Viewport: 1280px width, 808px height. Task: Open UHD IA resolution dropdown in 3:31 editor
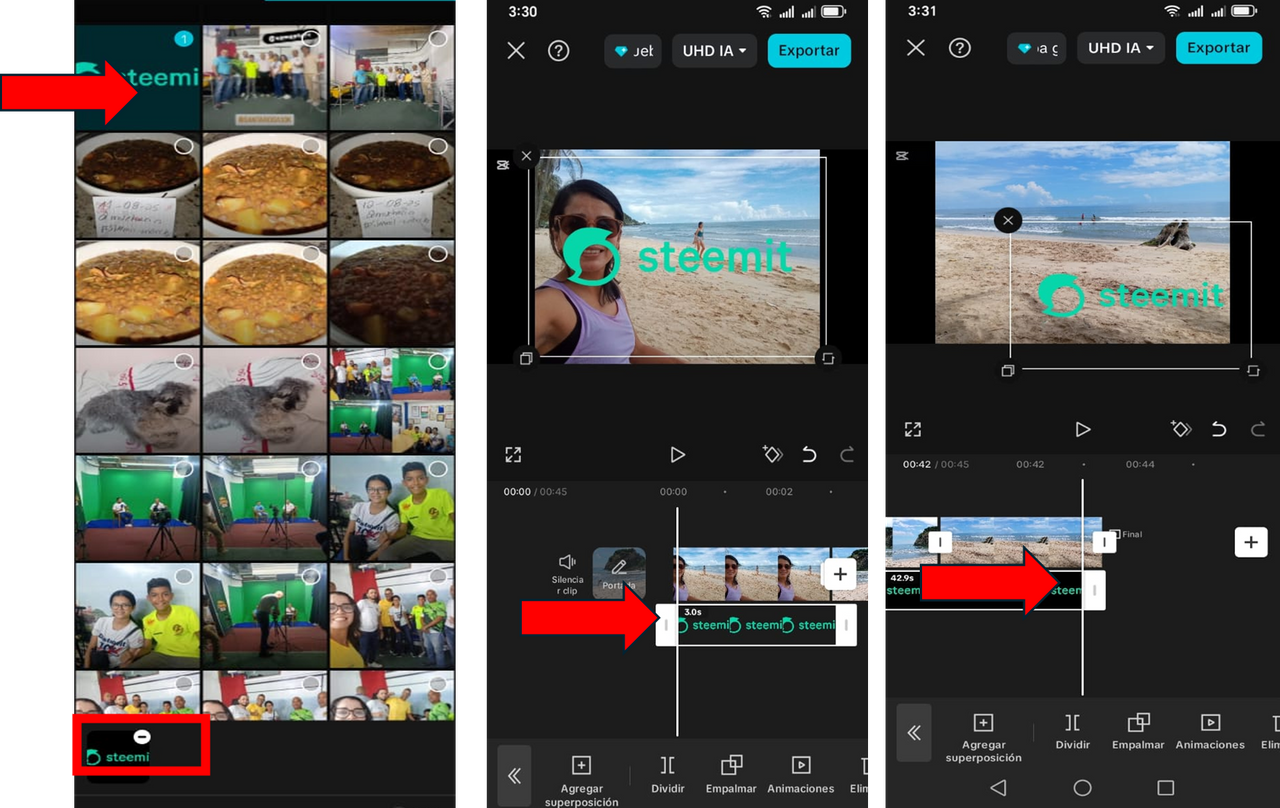tap(1121, 48)
